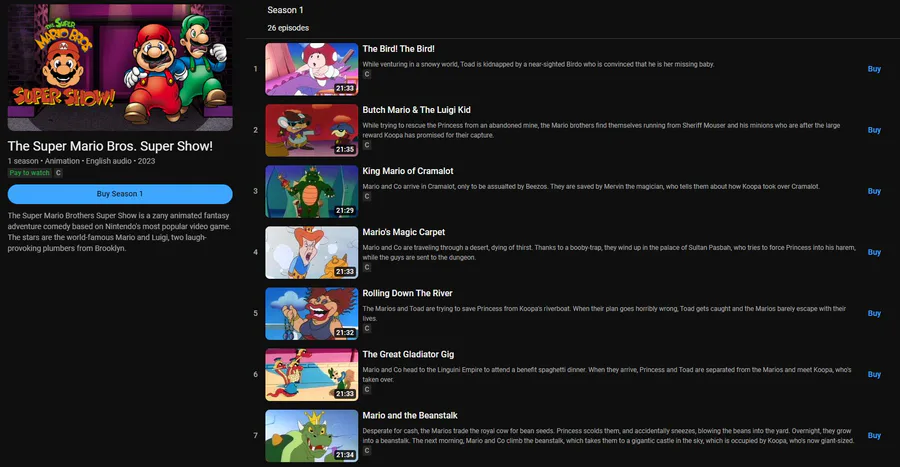900x467 pixels.
Task: Click C rating icon under King Mario of Cramalot
Action: coord(367,196)
